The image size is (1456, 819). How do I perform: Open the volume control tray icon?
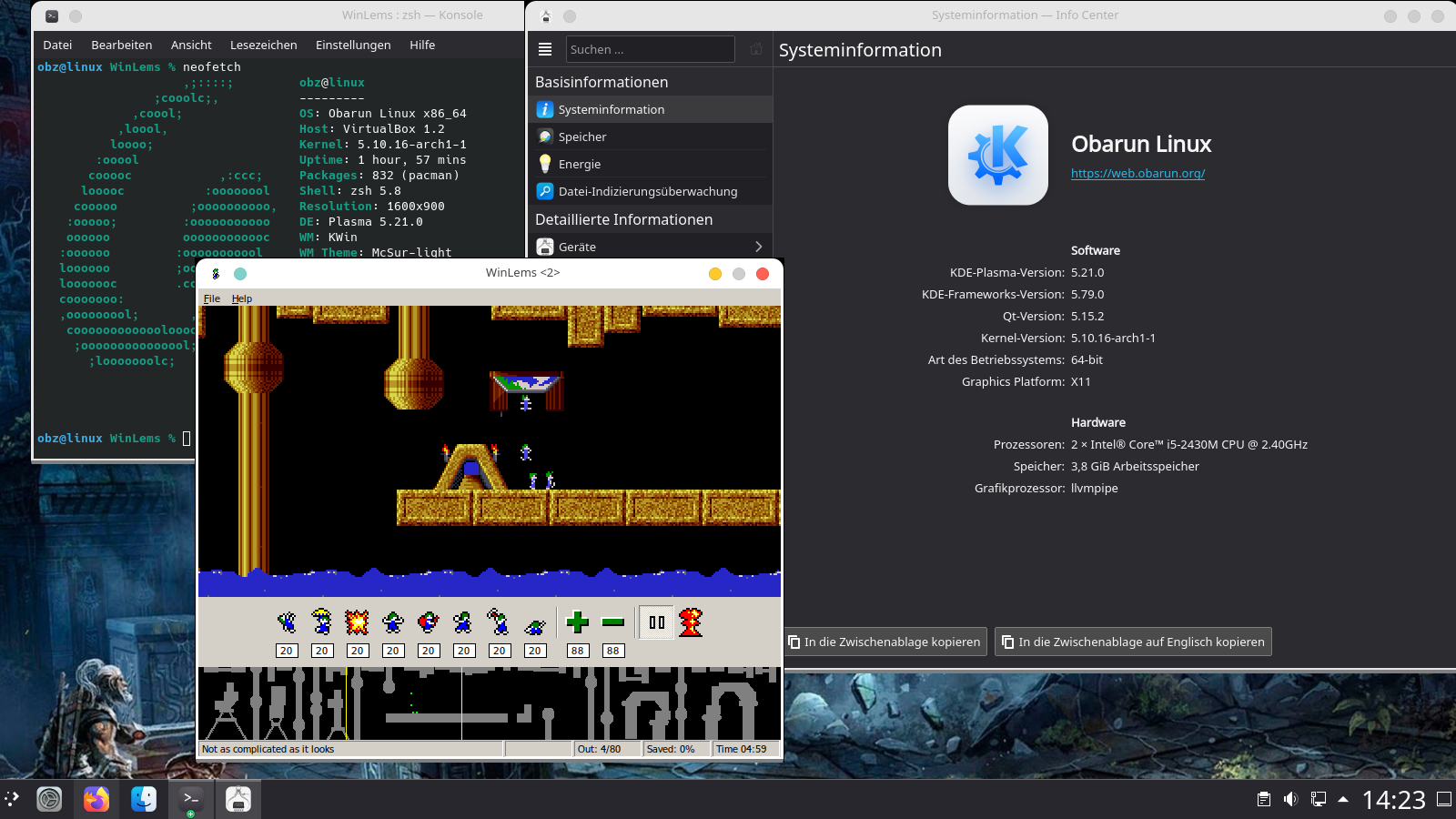(x=1290, y=799)
